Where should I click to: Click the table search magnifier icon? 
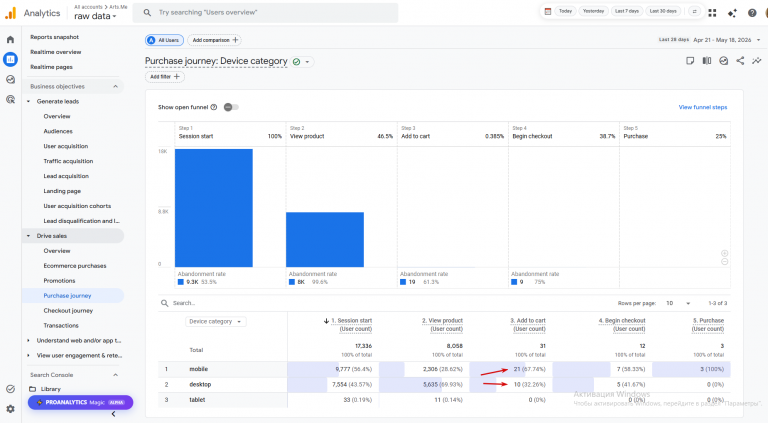[165, 303]
